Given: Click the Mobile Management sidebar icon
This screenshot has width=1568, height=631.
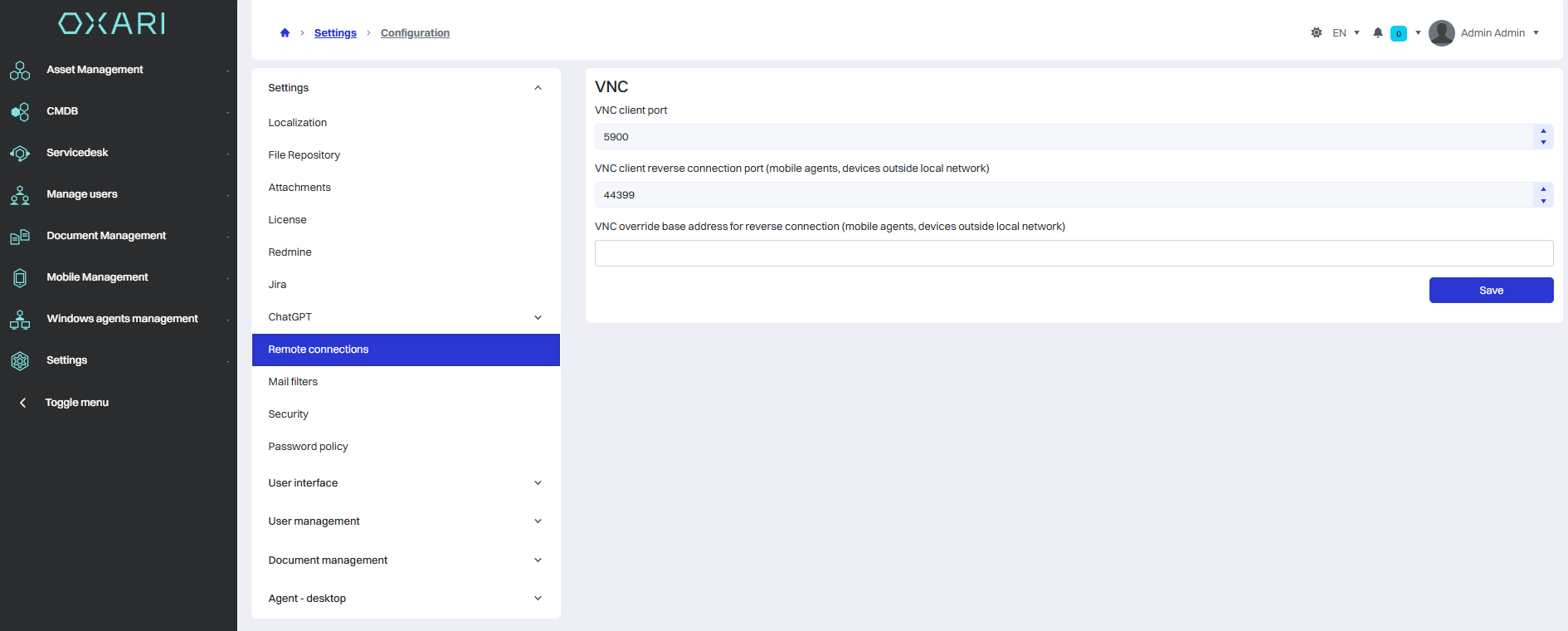Looking at the screenshot, I should pos(20,278).
